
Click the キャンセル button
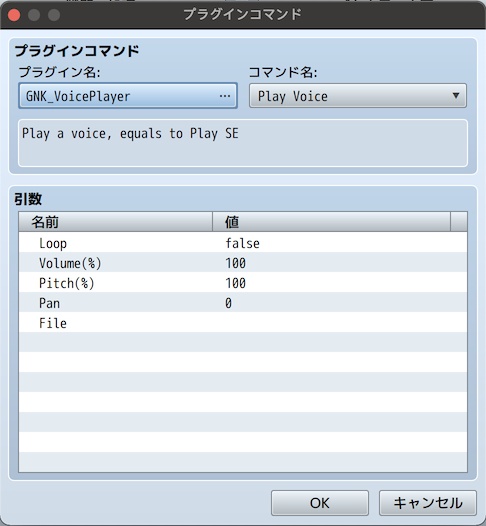tap(428, 503)
